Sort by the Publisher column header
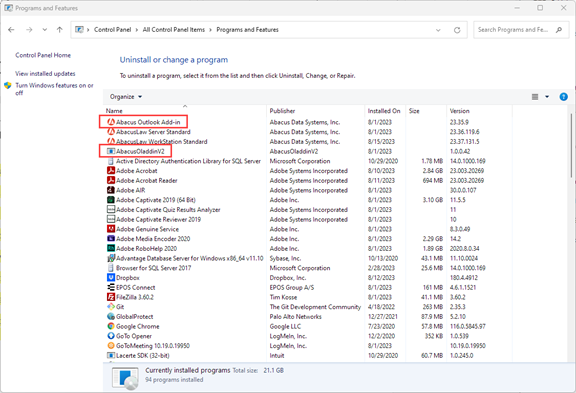Viewport: 576px width, 393px height. 315,111
